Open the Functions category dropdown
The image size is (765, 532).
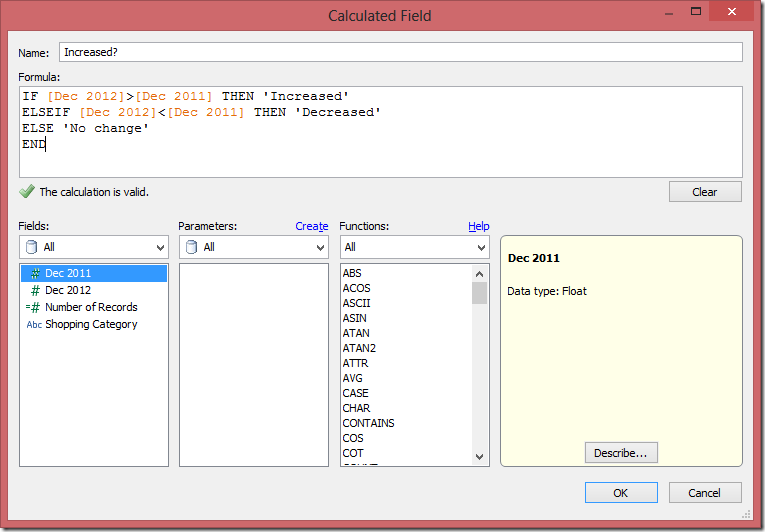[x=414, y=247]
